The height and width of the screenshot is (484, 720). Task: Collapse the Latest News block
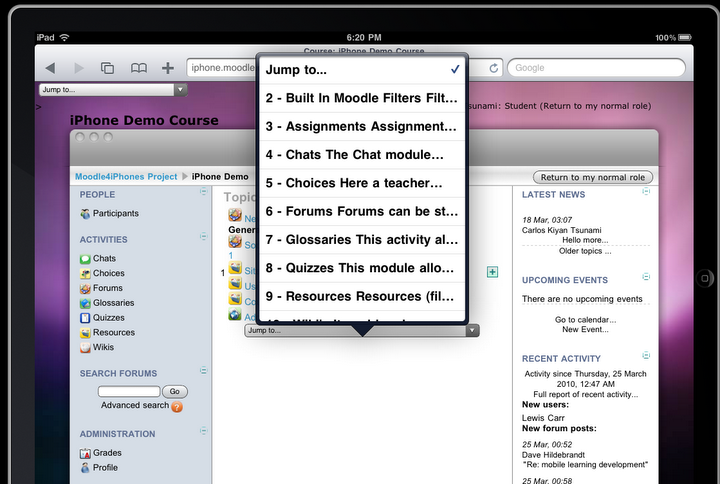tap(646, 191)
